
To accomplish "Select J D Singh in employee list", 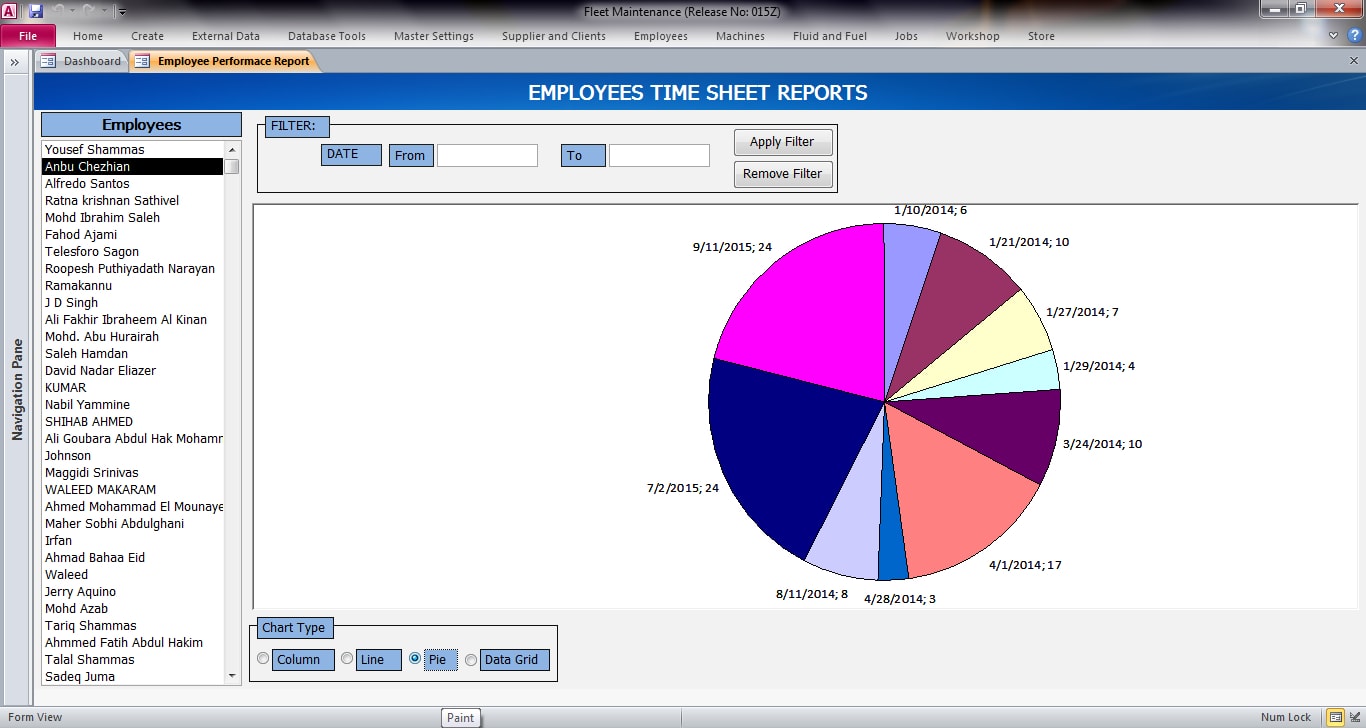I will pyautogui.click(x=133, y=303).
